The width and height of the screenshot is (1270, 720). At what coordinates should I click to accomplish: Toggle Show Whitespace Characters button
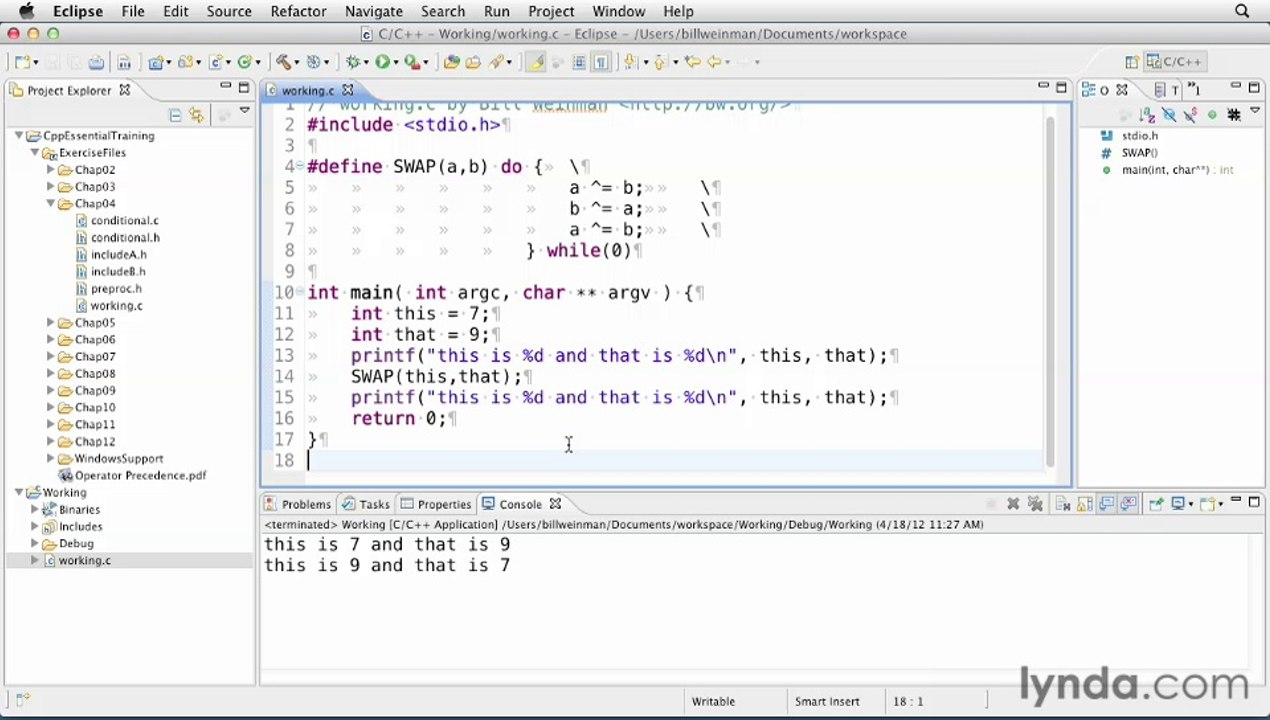[x=602, y=62]
